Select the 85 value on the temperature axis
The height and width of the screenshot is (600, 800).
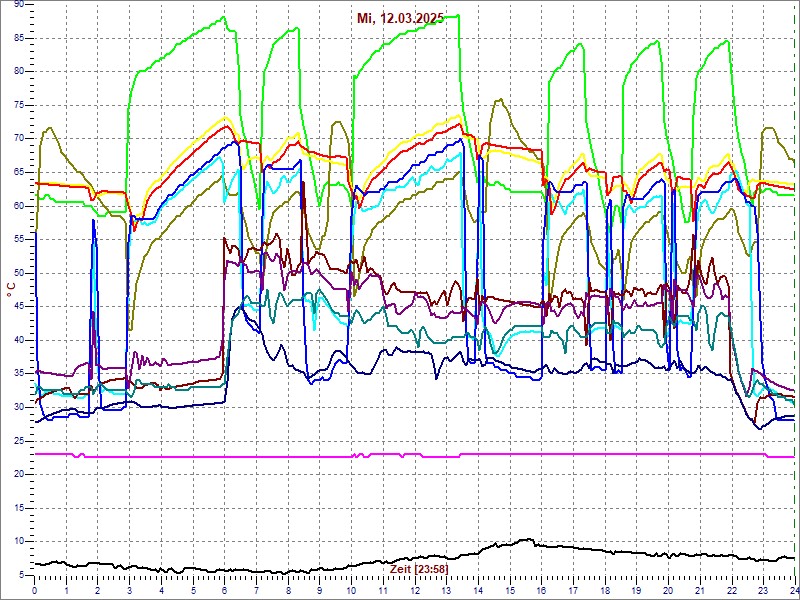(18, 38)
